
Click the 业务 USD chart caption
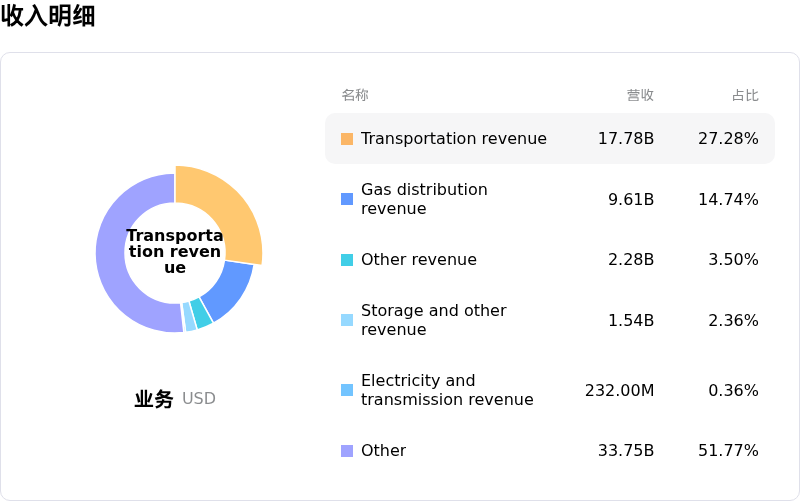(175, 399)
